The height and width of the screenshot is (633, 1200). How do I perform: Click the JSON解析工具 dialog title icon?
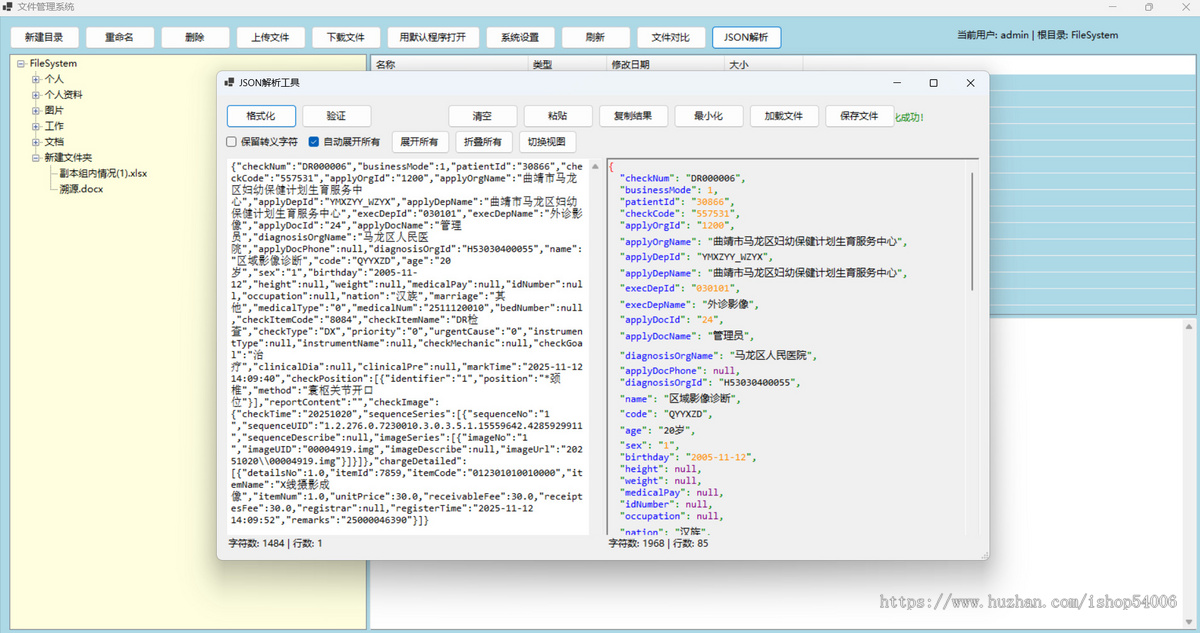point(229,83)
